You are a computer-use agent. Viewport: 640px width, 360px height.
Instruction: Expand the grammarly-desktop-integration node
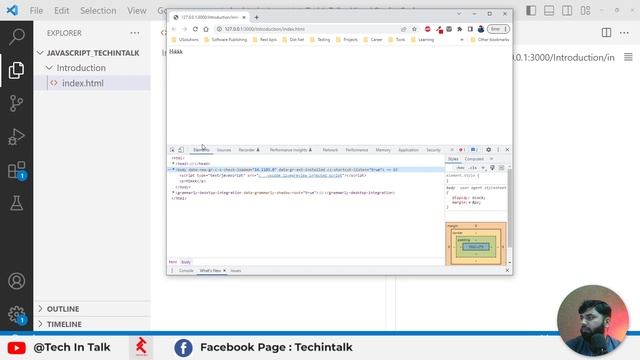pyautogui.click(x=173, y=193)
